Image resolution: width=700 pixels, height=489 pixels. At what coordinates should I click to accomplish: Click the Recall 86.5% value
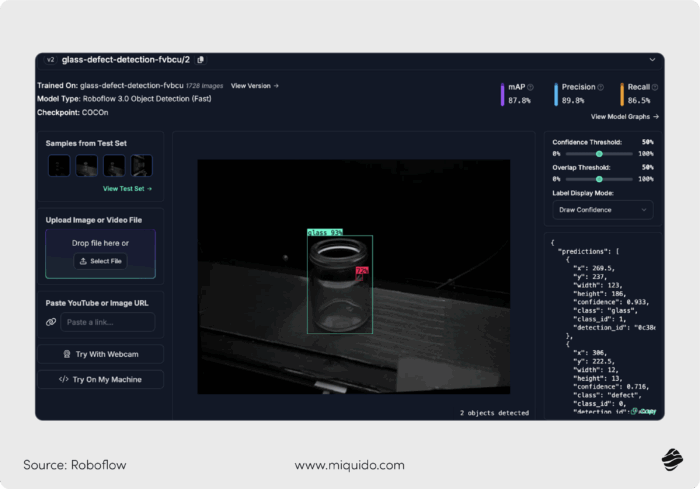(639, 100)
